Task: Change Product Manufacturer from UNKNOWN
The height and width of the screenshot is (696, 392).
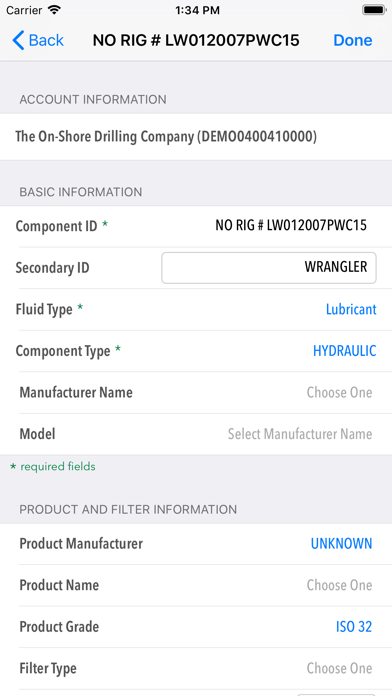Action: (x=196, y=544)
